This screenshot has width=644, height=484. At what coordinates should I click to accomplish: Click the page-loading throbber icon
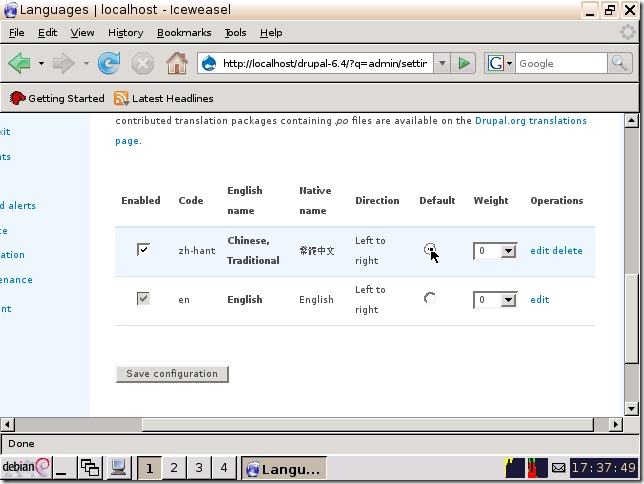[x=628, y=32]
